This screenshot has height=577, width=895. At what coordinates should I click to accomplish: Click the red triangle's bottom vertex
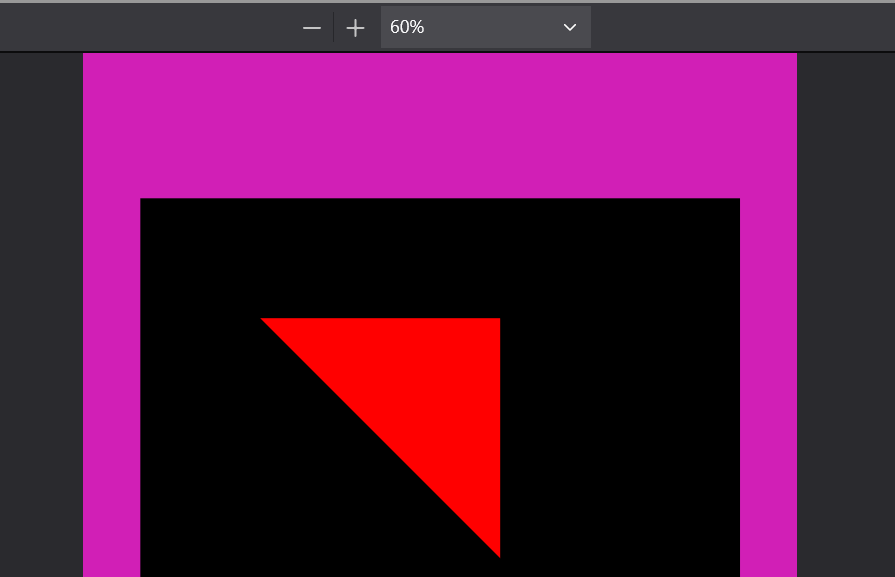tap(497, 552)
